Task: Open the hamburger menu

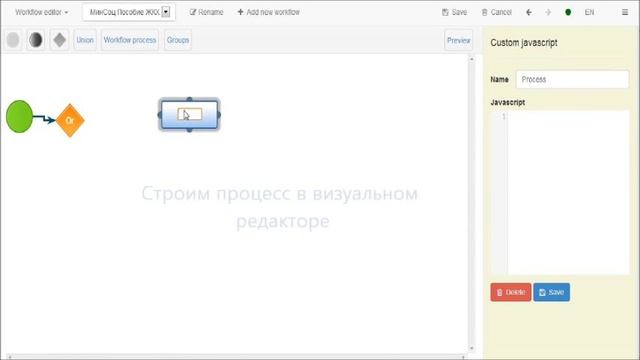Action: pyautogui.click(x=625, y=12)
